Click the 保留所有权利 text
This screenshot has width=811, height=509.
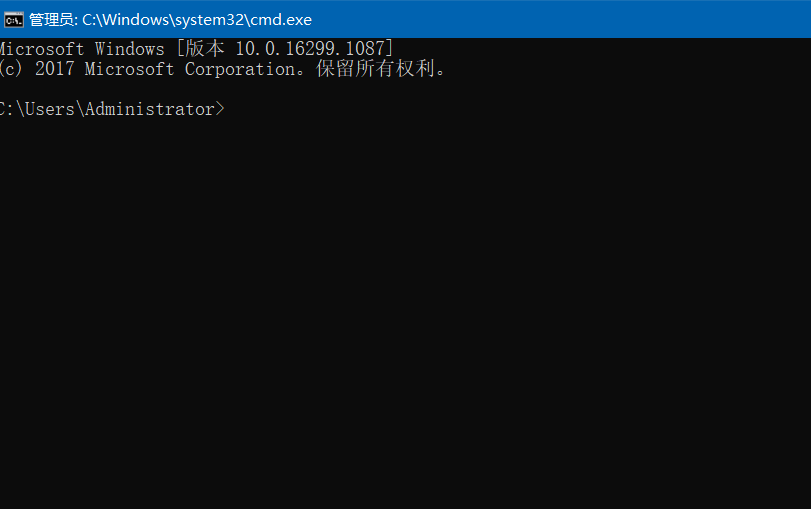[x=375, y=69]
